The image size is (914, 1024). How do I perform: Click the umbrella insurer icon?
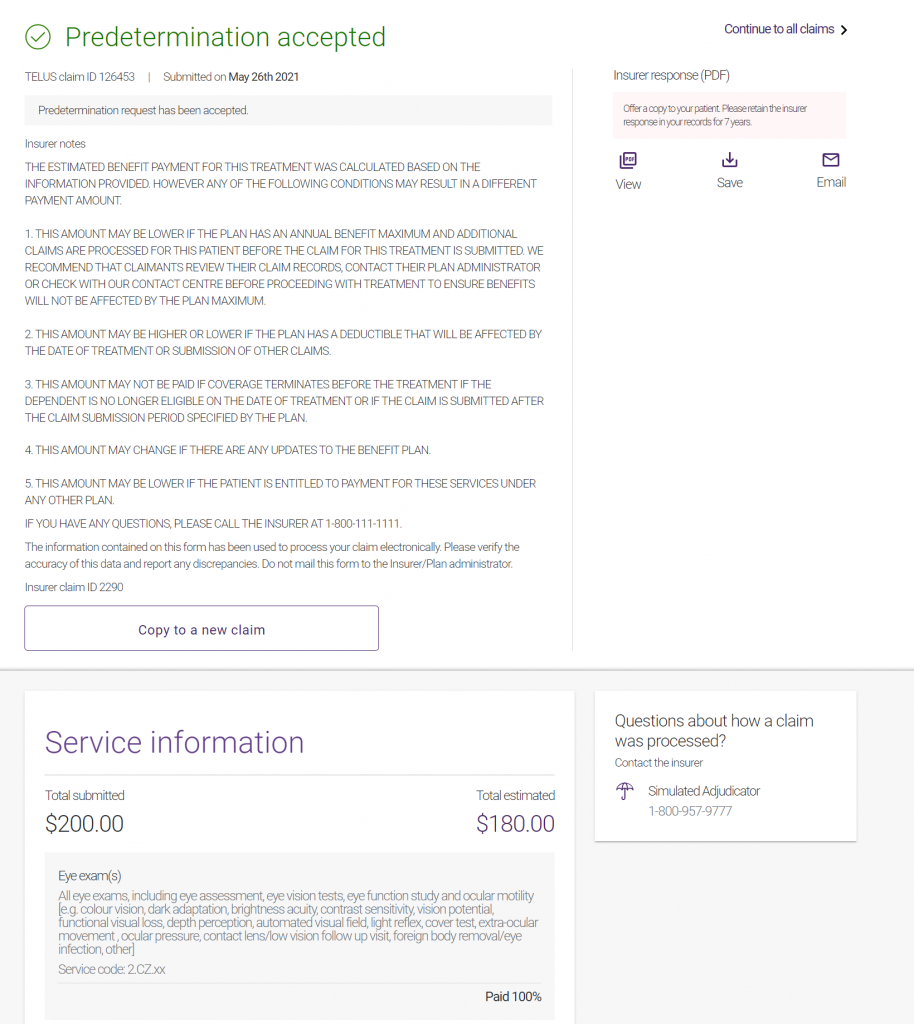click(x=625, y=792)
